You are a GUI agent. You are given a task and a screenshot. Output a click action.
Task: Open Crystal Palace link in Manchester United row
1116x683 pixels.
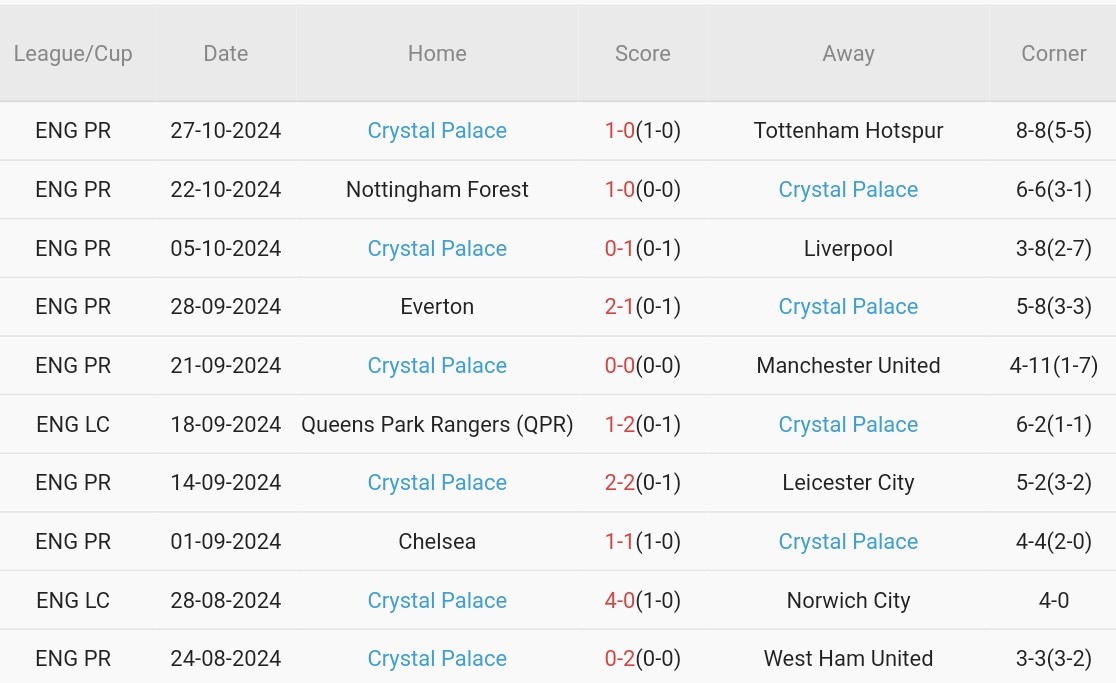[437, 366]
